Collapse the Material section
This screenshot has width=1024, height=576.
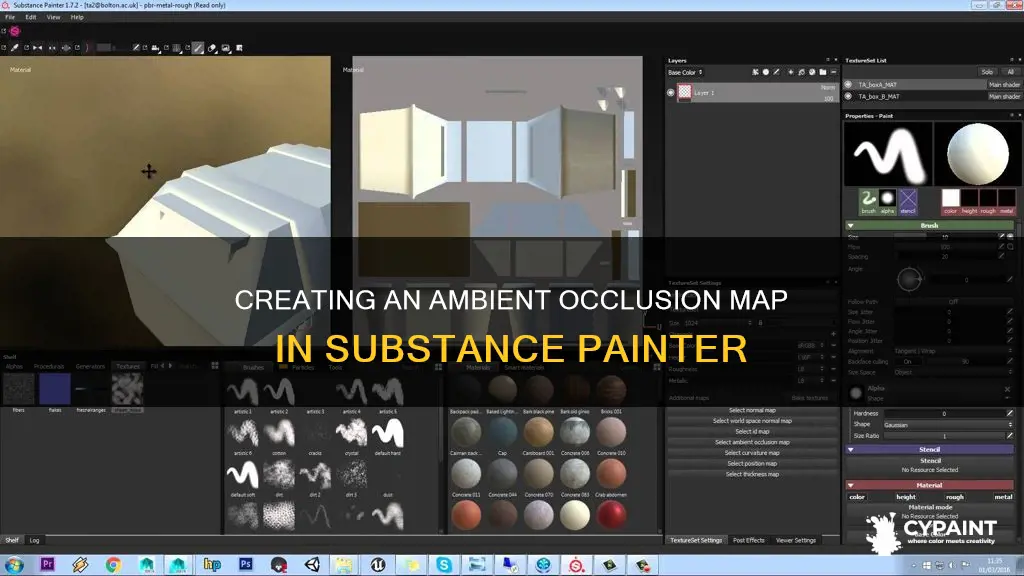point(850,485)
